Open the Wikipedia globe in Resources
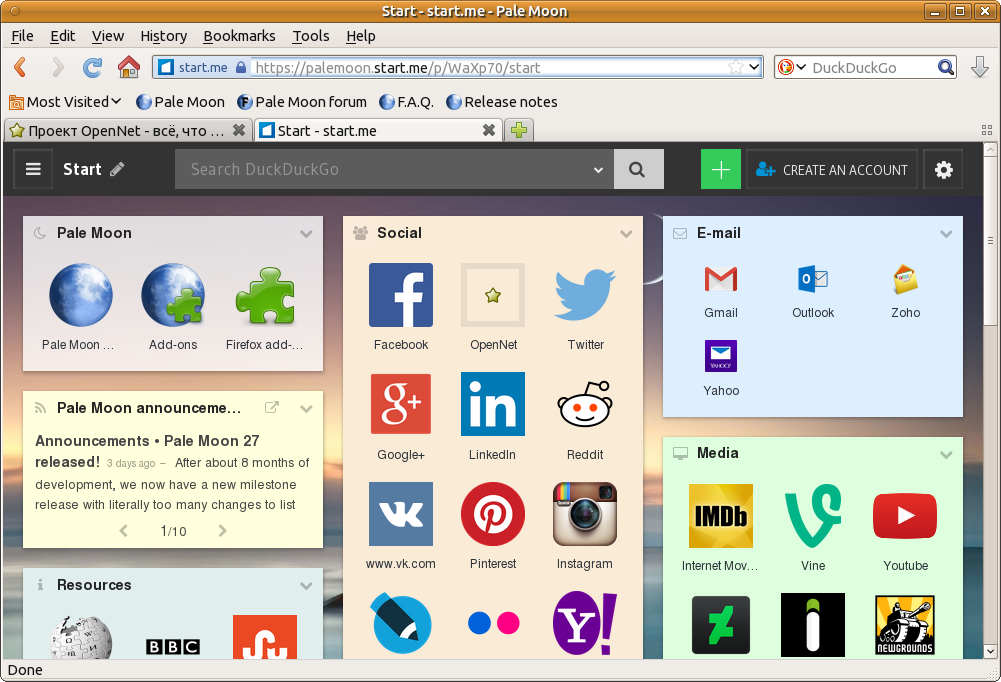The height and width of the screenshot is (682, 1001). click(x=81, y=637)
